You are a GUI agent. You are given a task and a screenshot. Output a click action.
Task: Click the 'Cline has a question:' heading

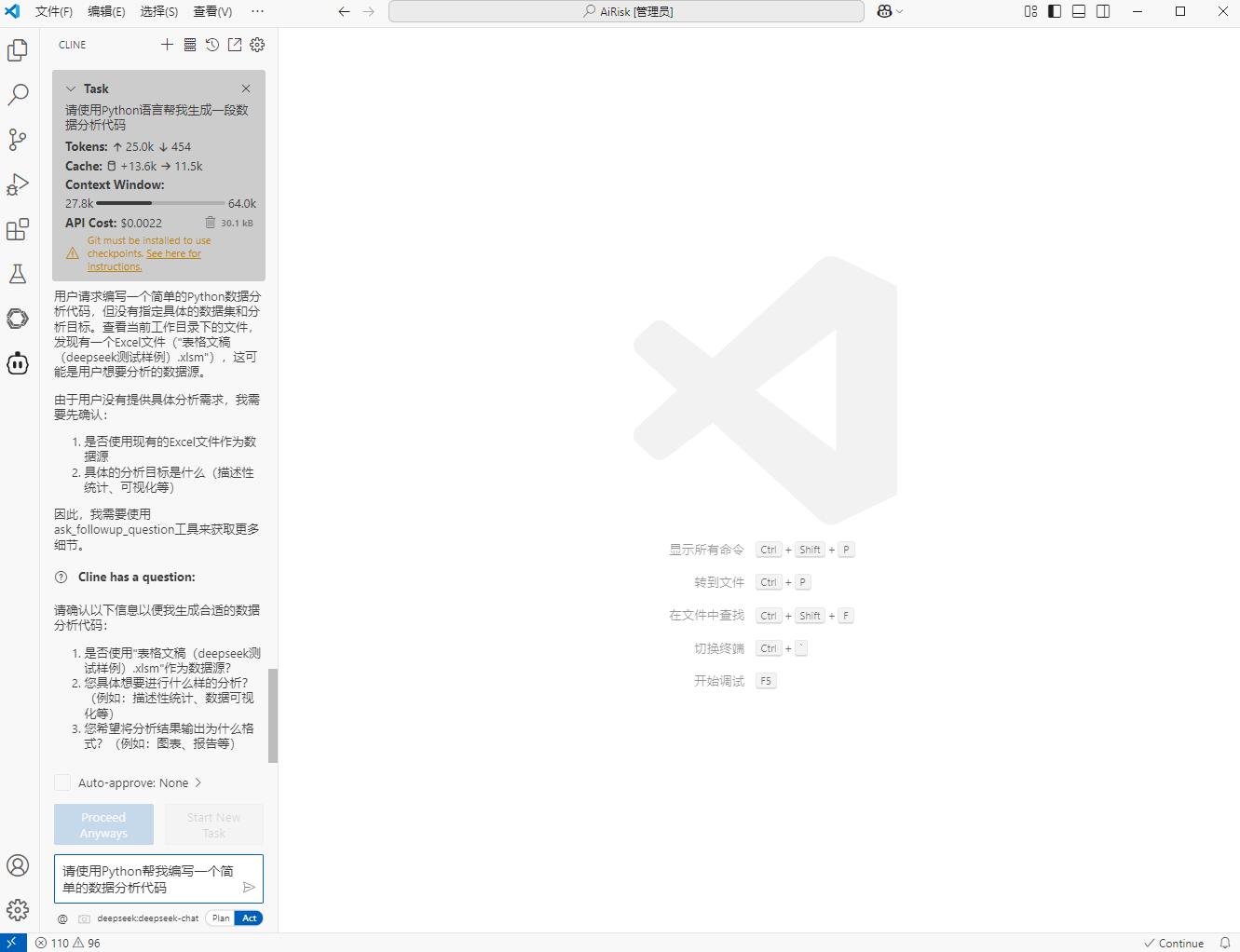pyautogui.click(x=137, y=578)
